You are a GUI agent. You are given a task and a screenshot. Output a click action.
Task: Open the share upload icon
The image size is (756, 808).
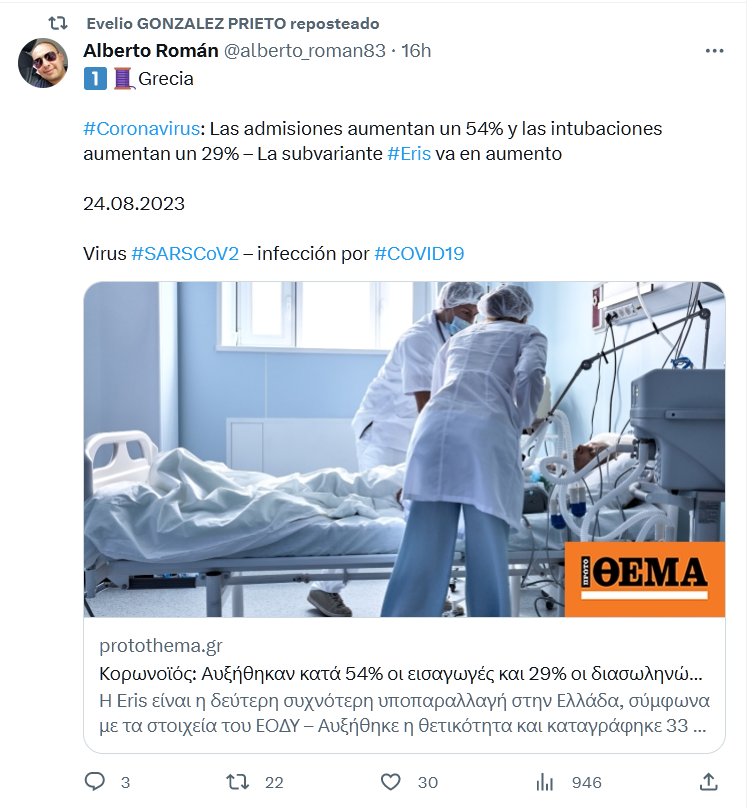[x=709, y=782]
